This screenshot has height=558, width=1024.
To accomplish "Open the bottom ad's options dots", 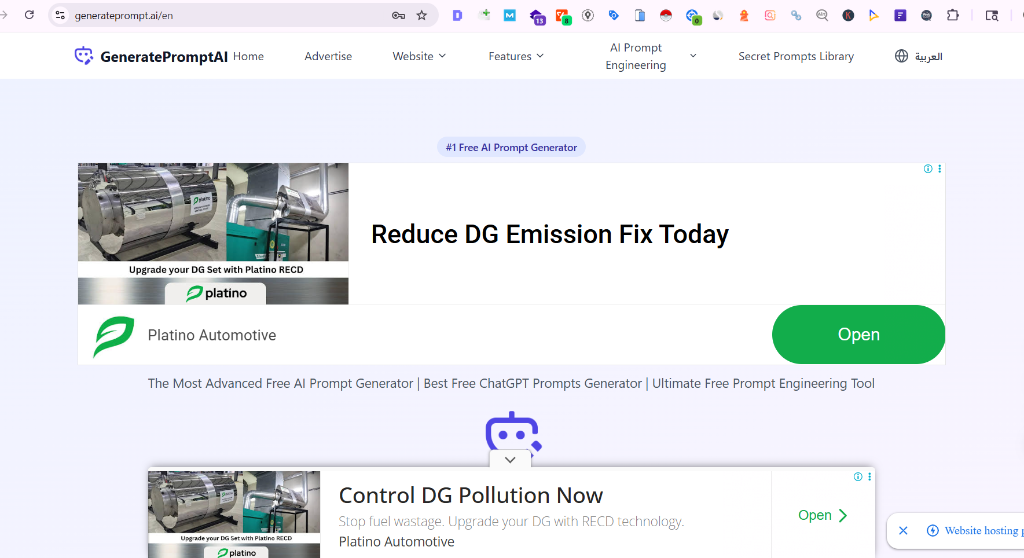I will [869, 477].
